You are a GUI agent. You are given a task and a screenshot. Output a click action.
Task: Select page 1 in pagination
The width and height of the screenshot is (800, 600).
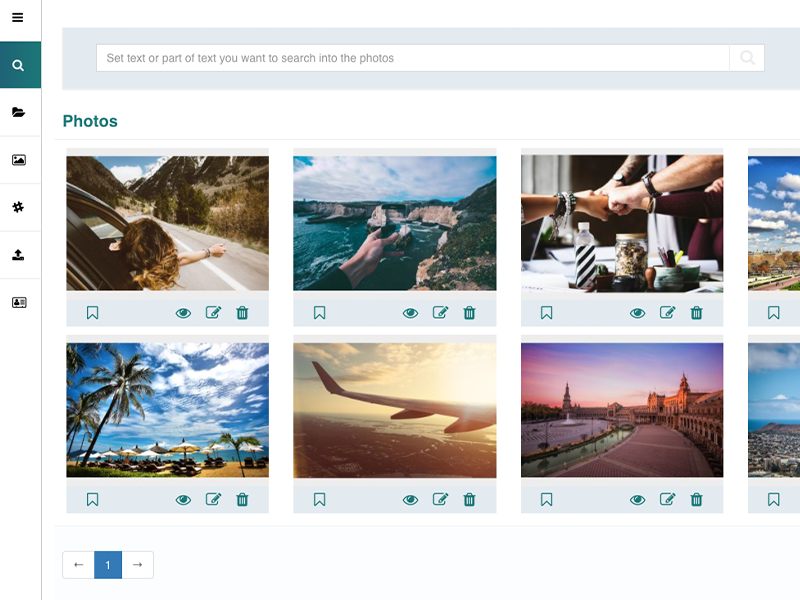point(108,565)
